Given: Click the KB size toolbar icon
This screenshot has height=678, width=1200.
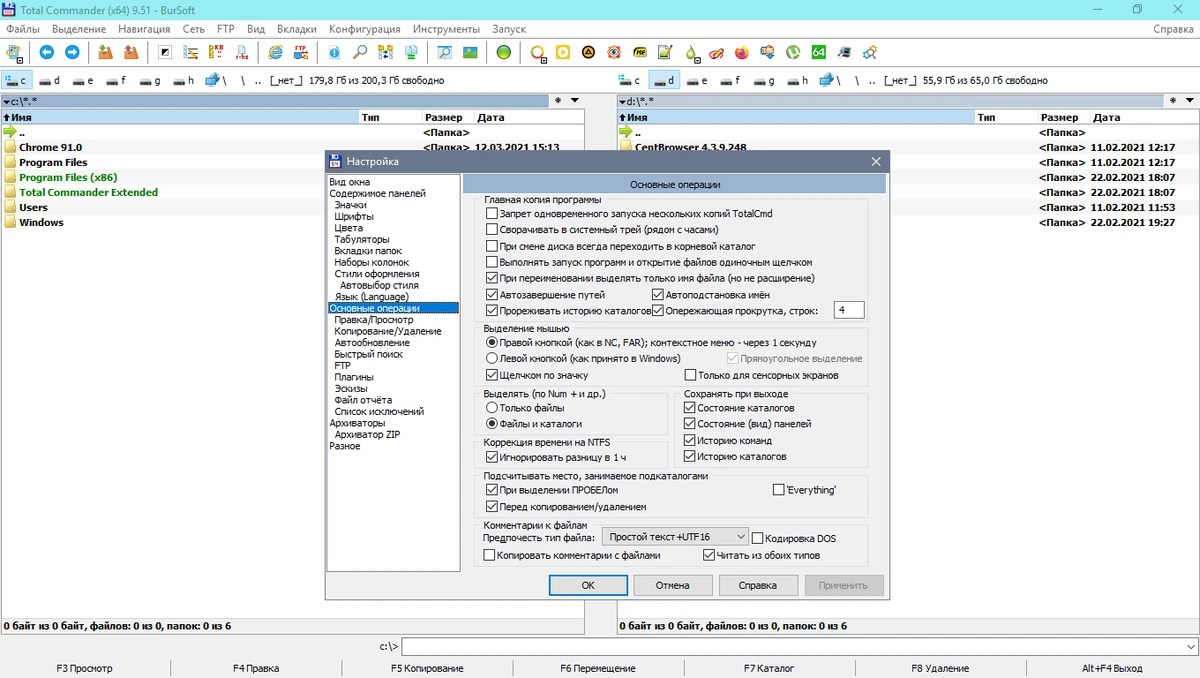Looking at the screenshot, I should [x=218, y=52].
